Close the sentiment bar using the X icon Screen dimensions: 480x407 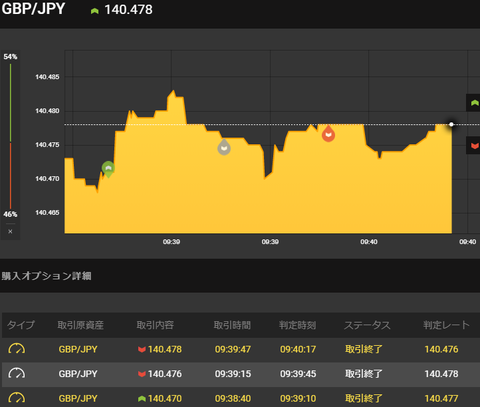(10, 231)
